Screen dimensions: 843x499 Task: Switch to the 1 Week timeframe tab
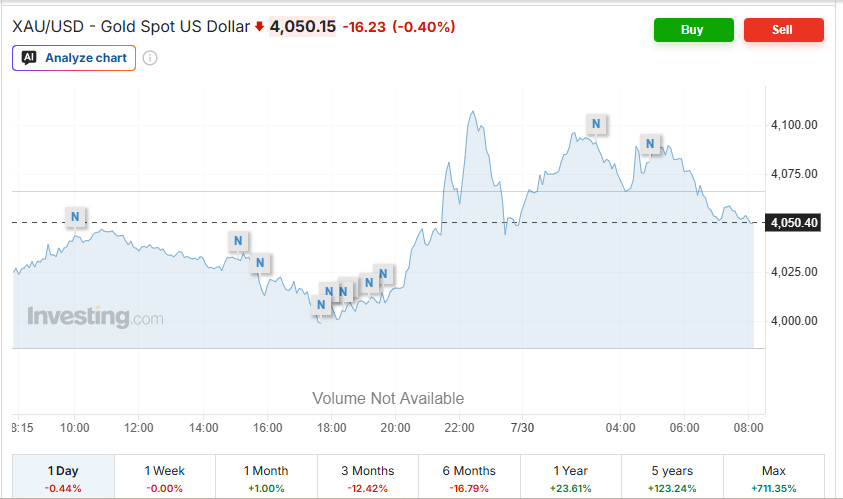(165, 477)
